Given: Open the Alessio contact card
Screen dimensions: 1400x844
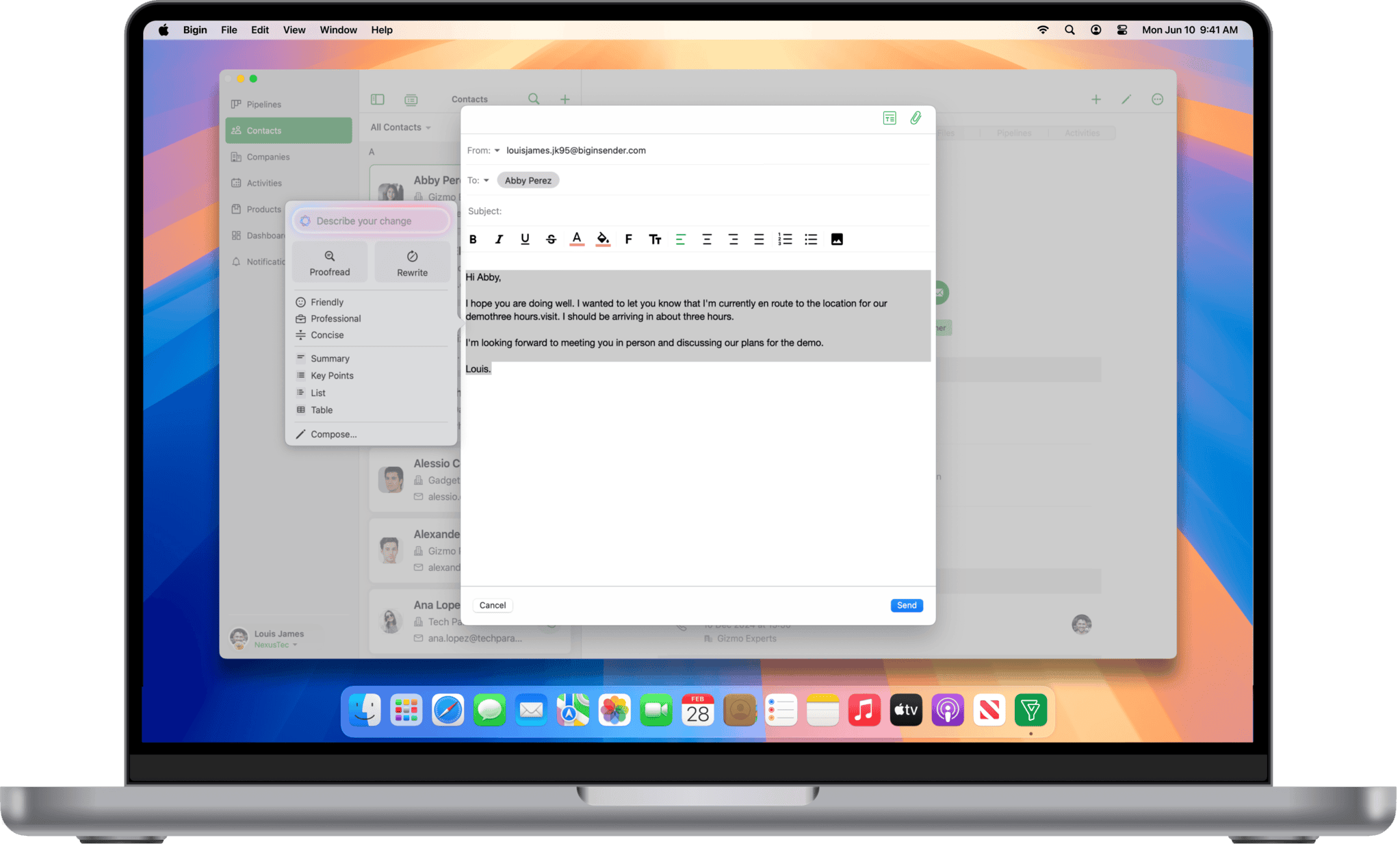Looking at the screenshot, I should pos(415,481).
